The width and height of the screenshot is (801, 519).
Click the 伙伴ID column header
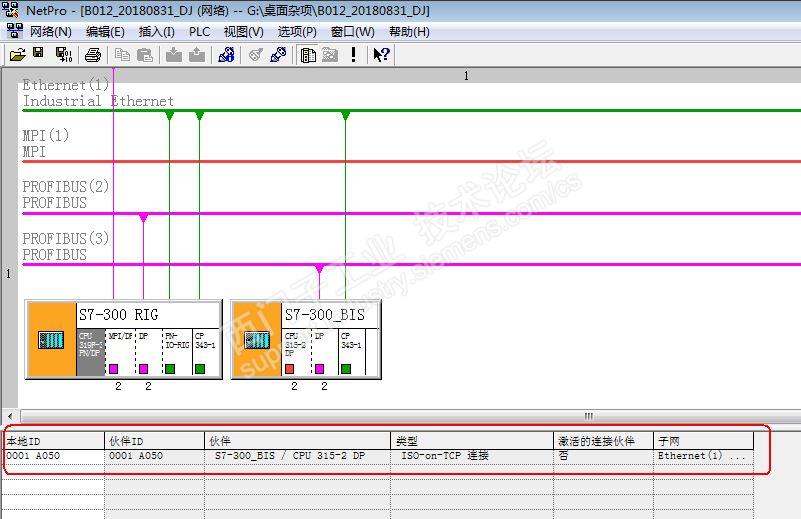[154, 441]
